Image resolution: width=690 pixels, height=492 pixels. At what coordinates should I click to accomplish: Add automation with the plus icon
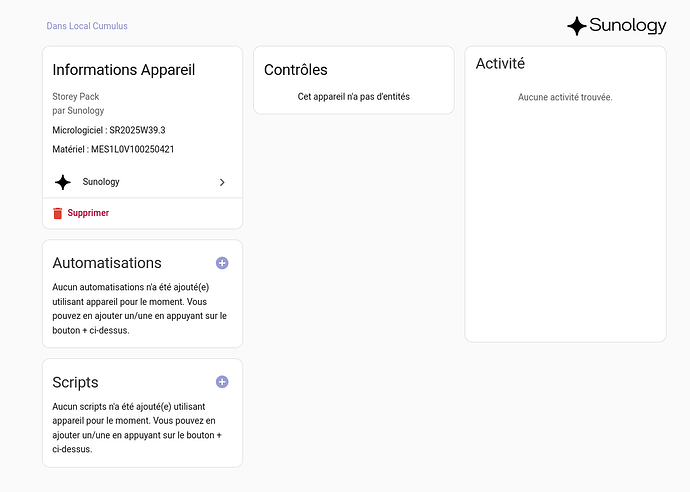coord(222,263)
